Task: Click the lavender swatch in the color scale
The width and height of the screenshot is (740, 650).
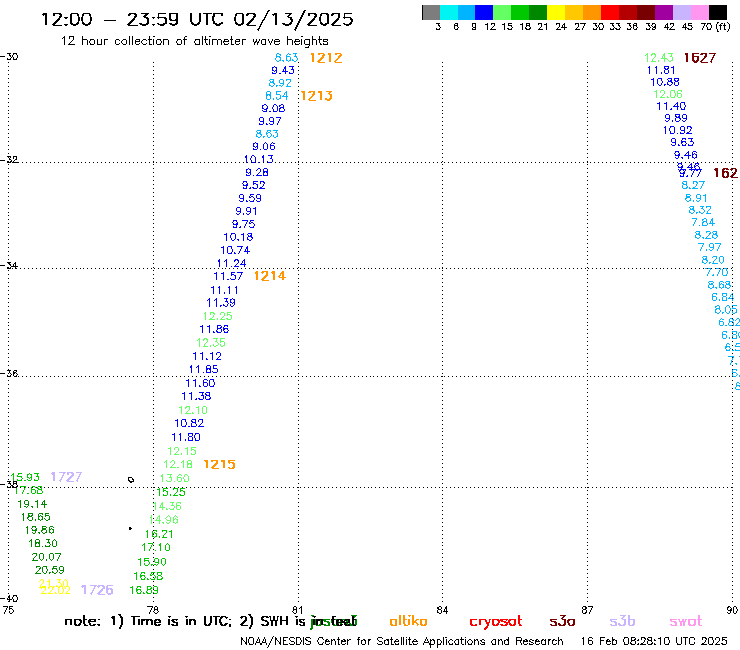Action: pos(681,12)
